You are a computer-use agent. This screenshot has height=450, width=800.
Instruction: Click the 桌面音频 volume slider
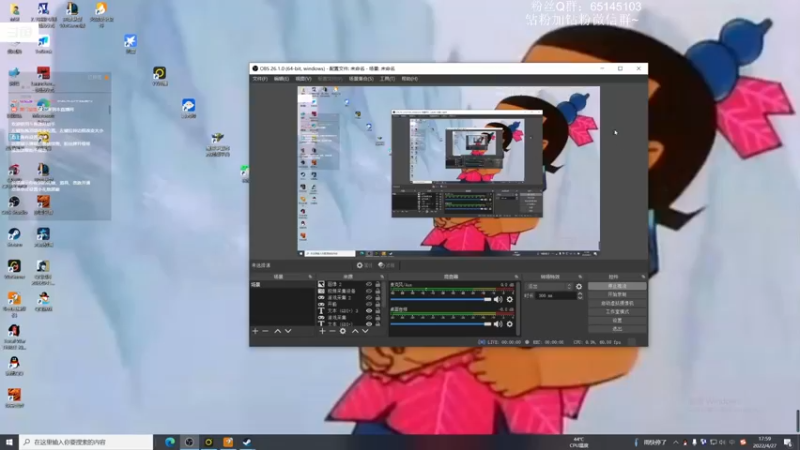click(441, 324)
